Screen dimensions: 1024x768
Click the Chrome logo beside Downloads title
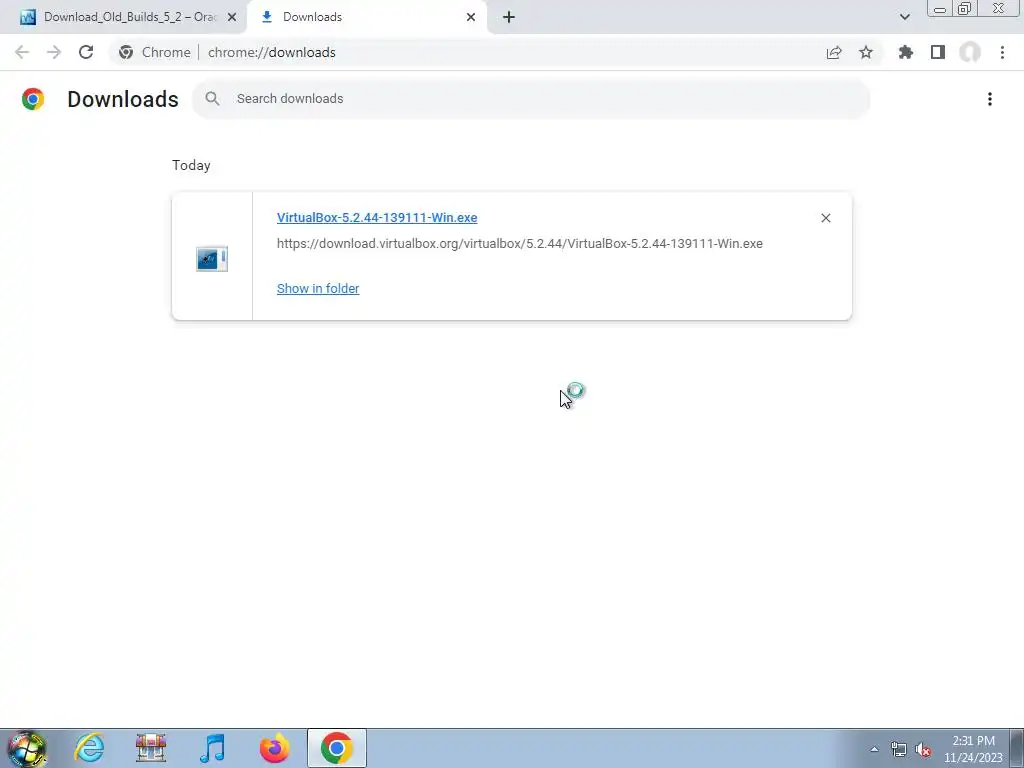click(x=33, y=99)
